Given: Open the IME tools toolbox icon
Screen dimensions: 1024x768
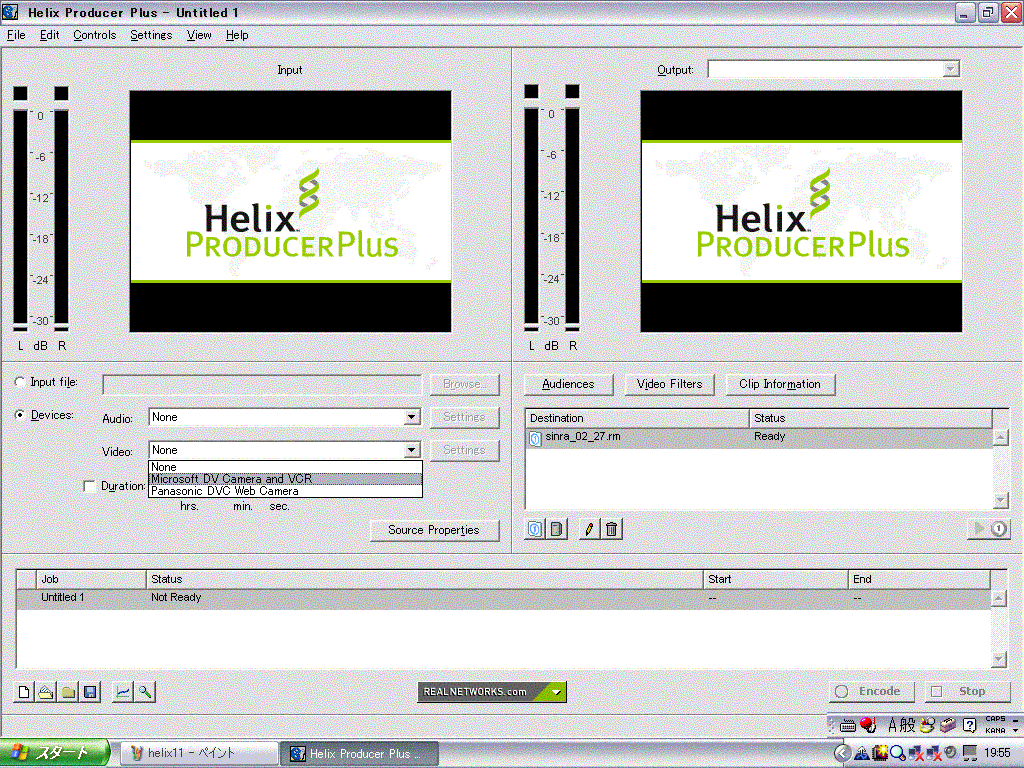Looking at the screenshot, I should pyautogui.click(x=948, y=724).
